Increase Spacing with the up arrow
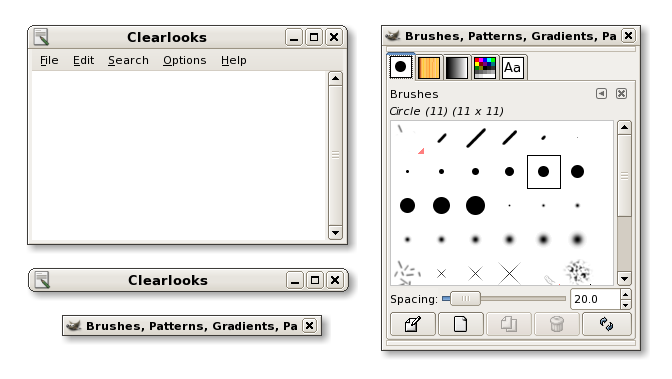672x379 pixels. 626,294
